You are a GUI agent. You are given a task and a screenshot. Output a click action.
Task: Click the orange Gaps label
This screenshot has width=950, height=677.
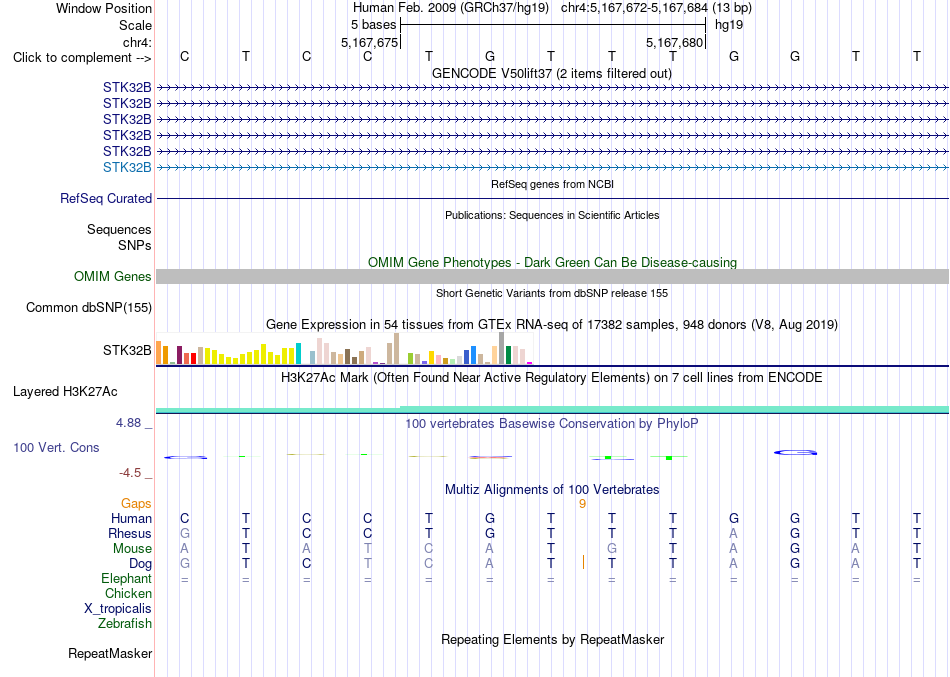[x=136, y=504]
